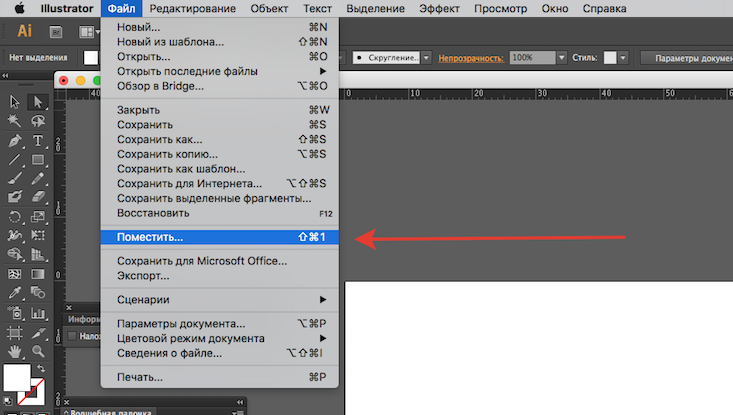Screen dimensions: 733x415
Task: Open the Редактирование menu
Action: click(x=193, y=8)
